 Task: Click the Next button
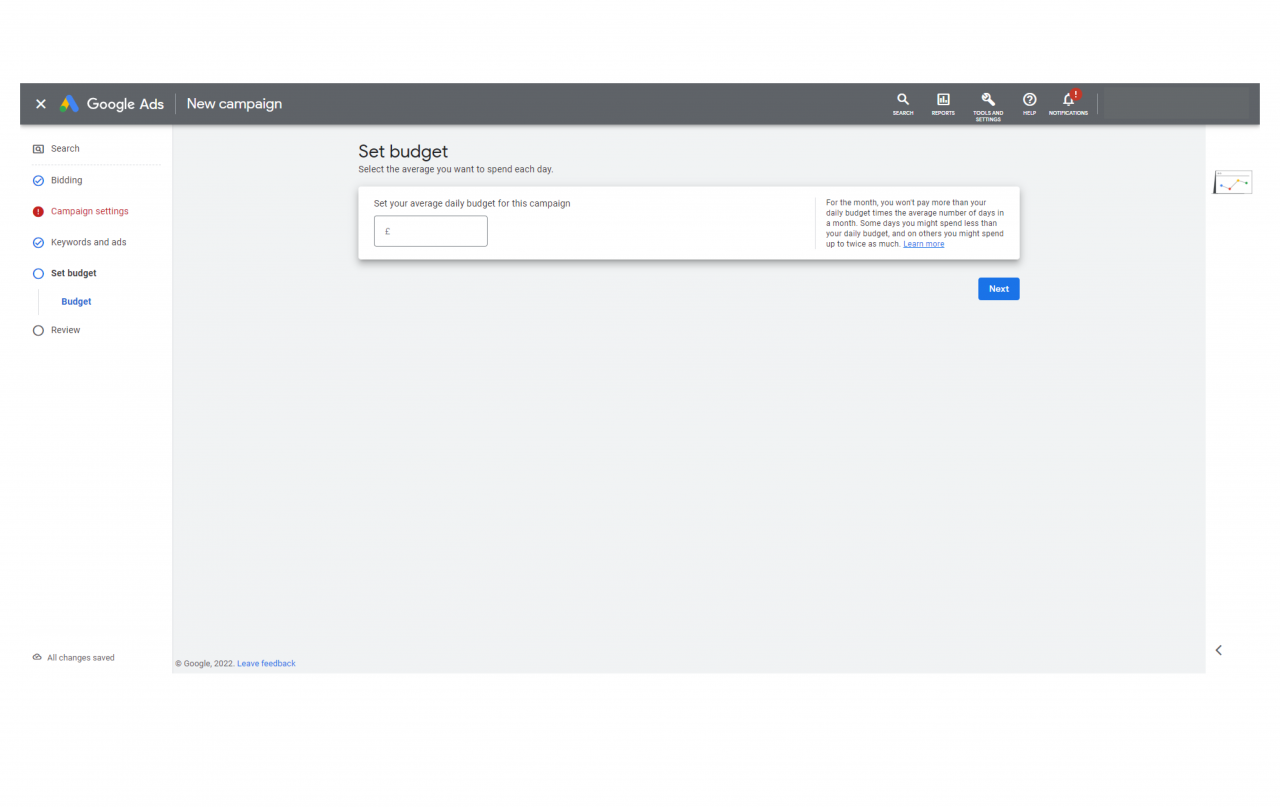point(998,288)
